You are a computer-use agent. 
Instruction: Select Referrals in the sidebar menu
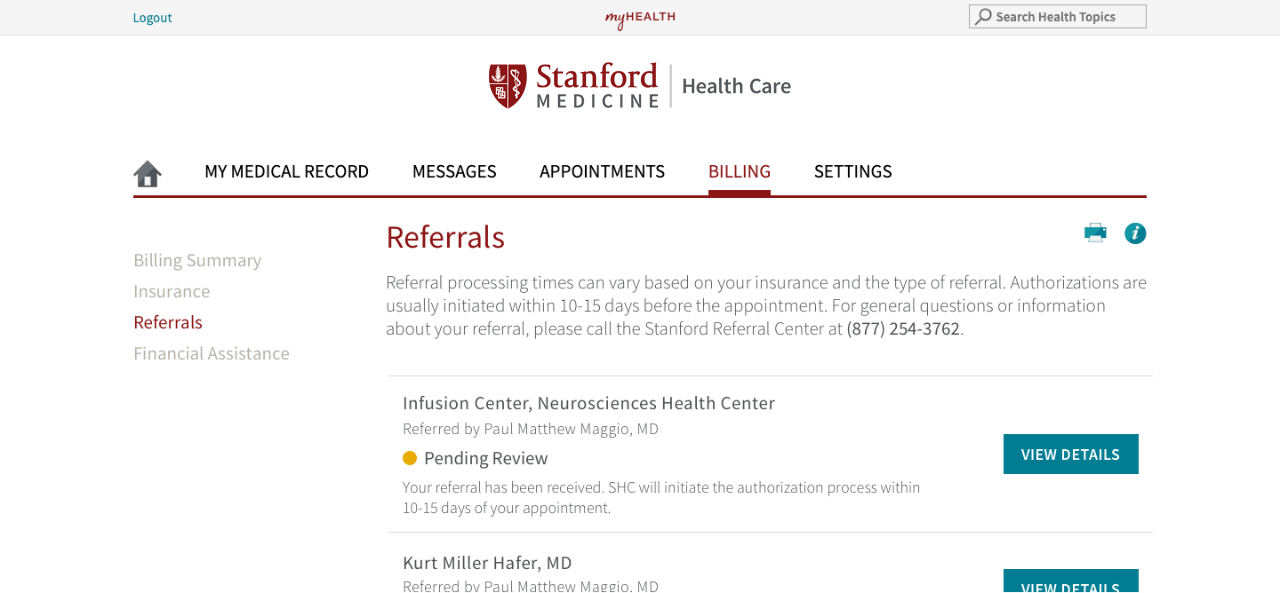(168, 322)
